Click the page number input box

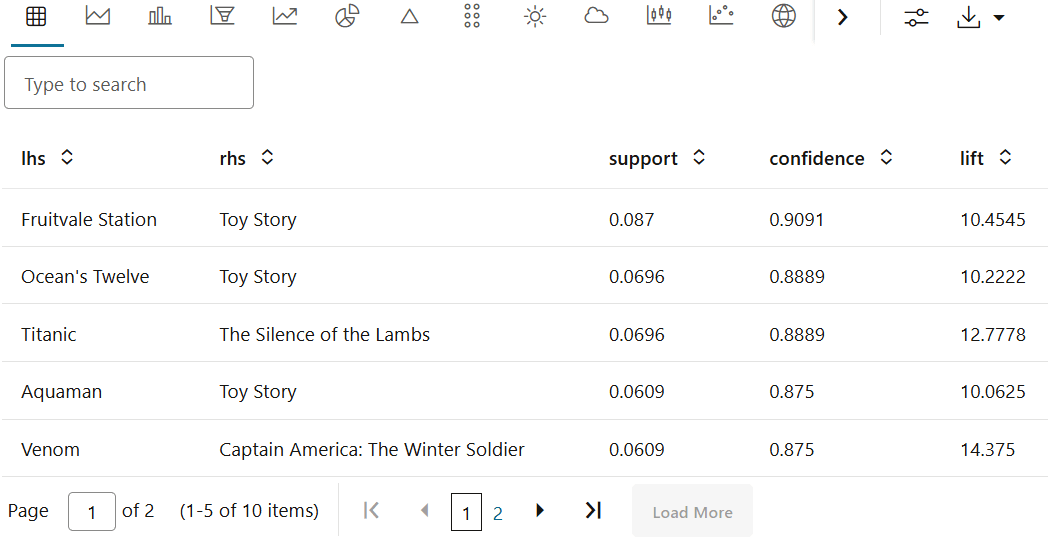tap(92, 512)
